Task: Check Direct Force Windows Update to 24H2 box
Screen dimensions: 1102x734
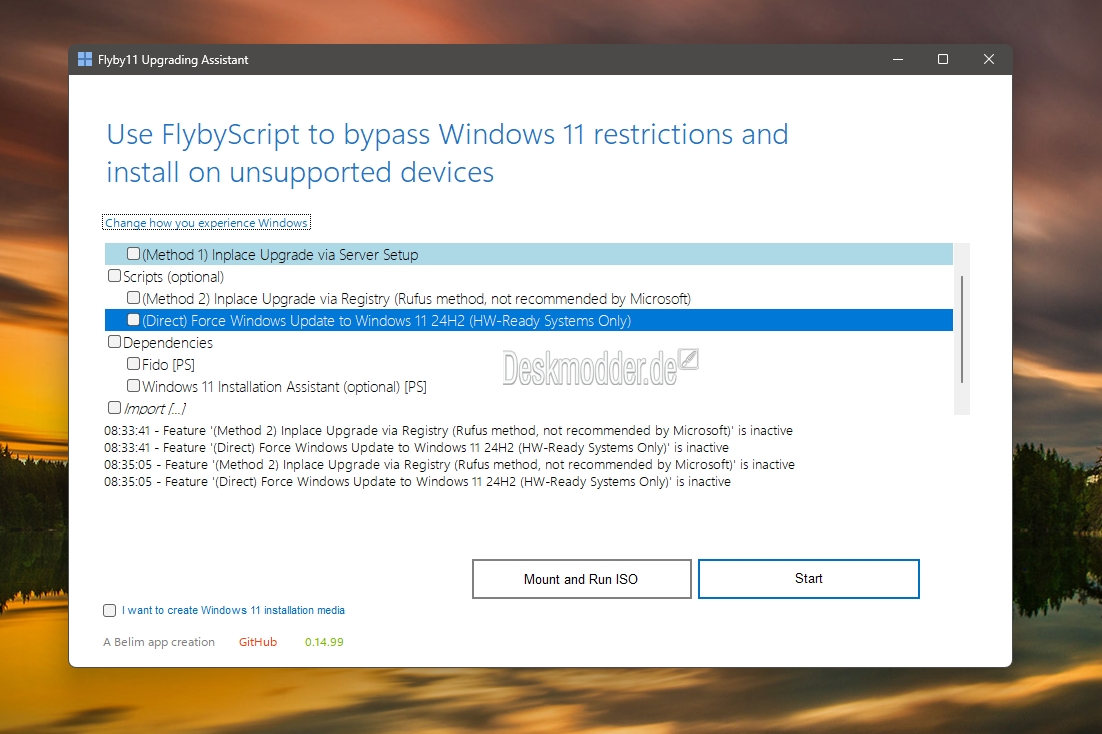Action: click(x=134, y=320)
